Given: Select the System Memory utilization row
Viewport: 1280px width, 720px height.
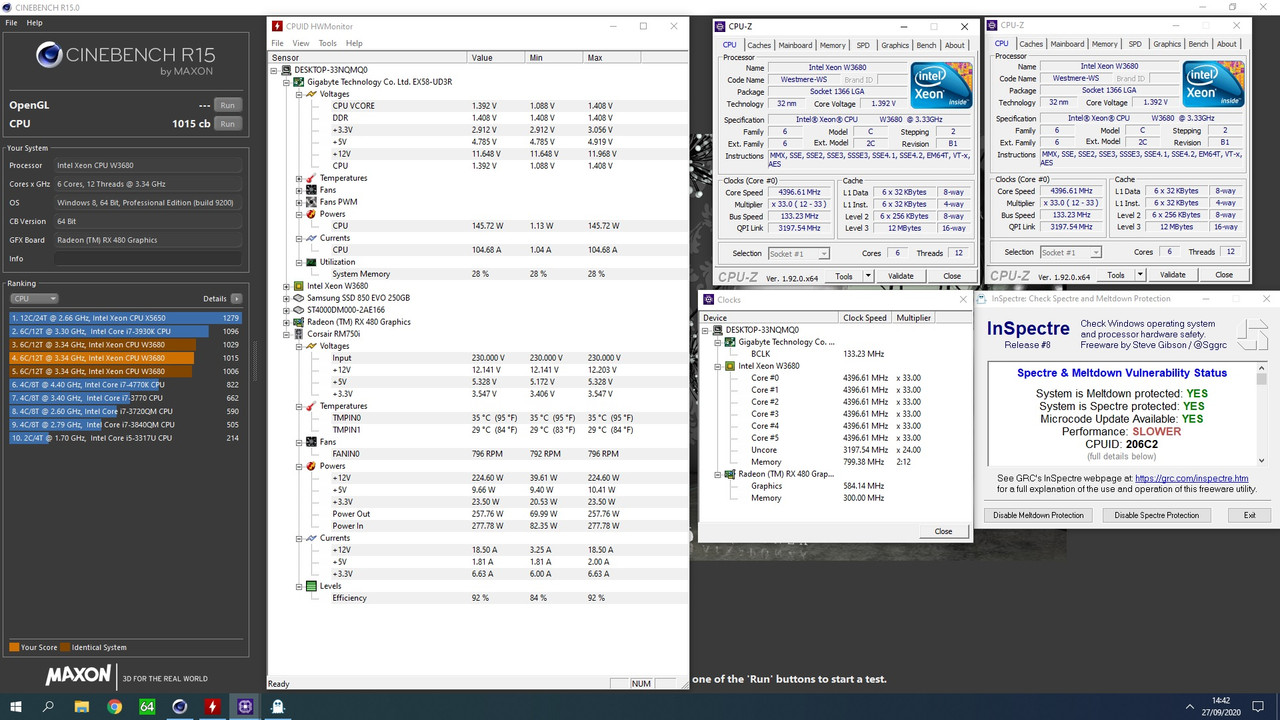Looking at the screenshot, I should point(478,274).
